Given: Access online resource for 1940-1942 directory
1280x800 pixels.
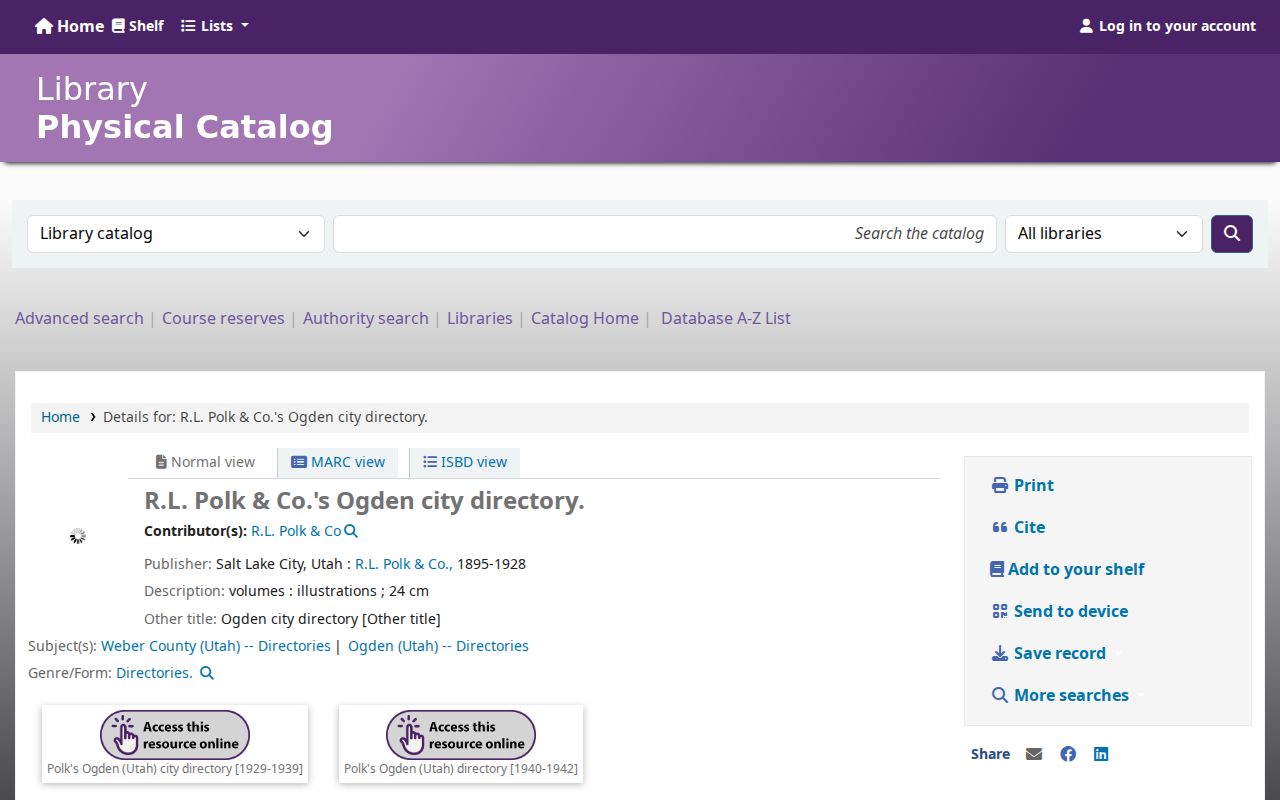Looking at the screenshot, I should point(461,735).
